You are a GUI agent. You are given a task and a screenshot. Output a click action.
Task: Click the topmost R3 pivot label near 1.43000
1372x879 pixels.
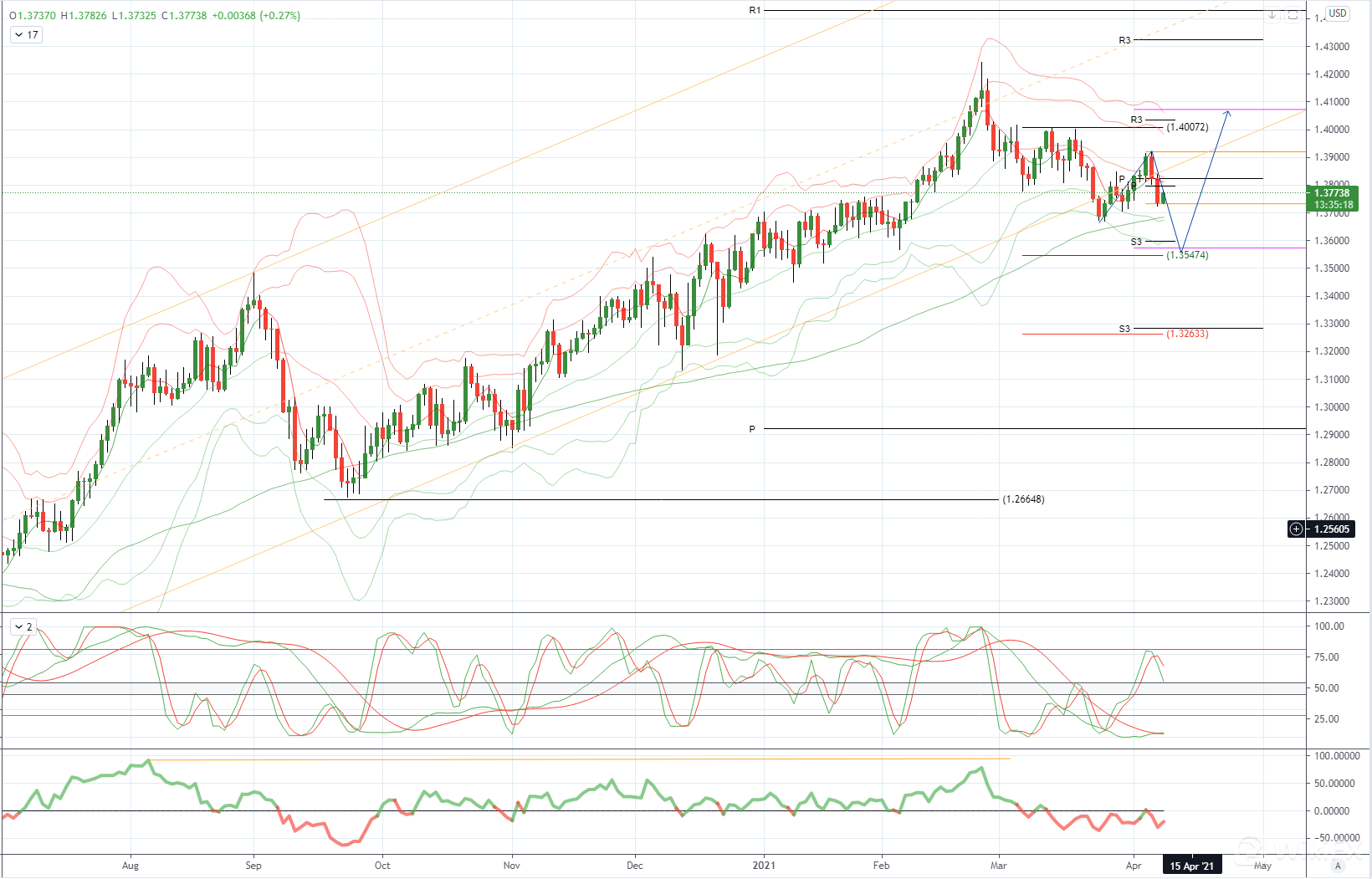[x=1124, y=40]
